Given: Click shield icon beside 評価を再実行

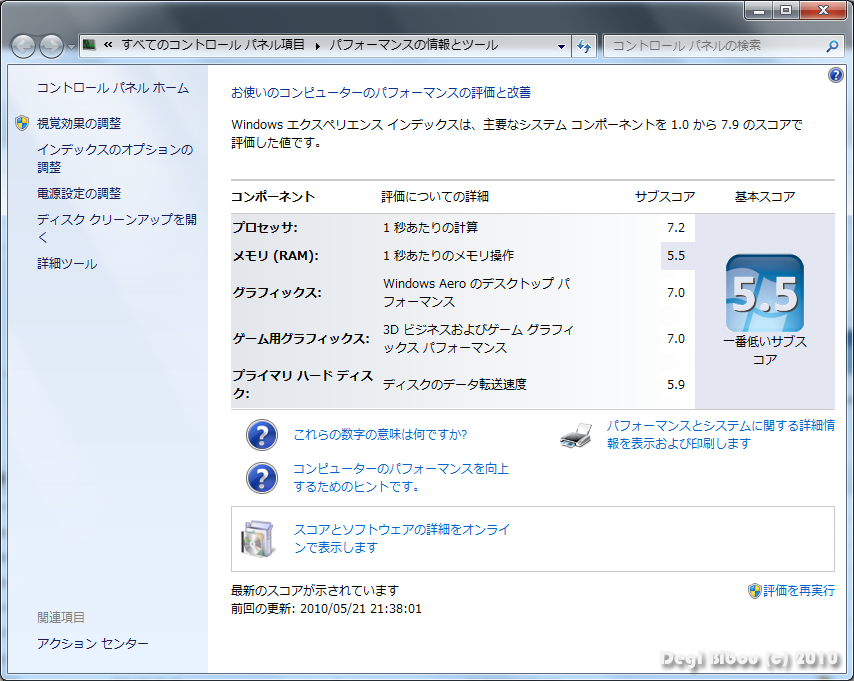Looking at the screenshot, I should 754,591.
